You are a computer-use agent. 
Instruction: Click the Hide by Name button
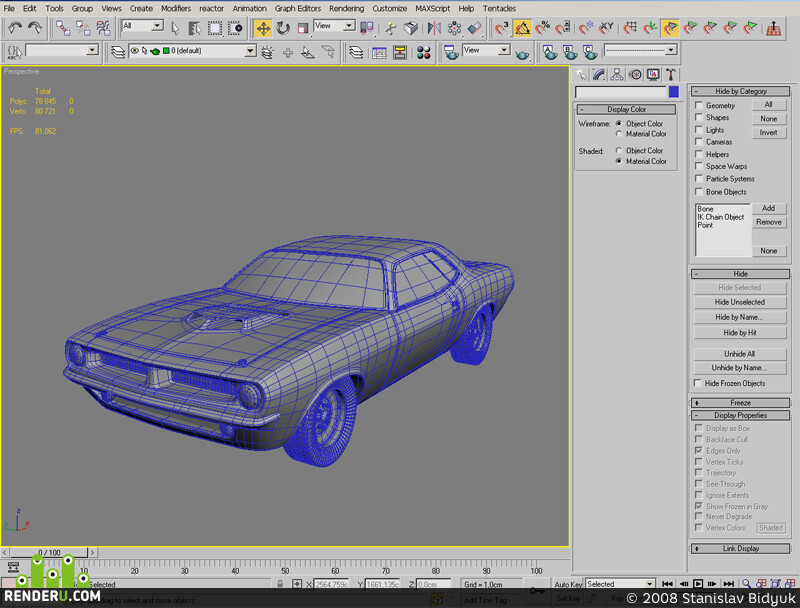pos(740,317)
